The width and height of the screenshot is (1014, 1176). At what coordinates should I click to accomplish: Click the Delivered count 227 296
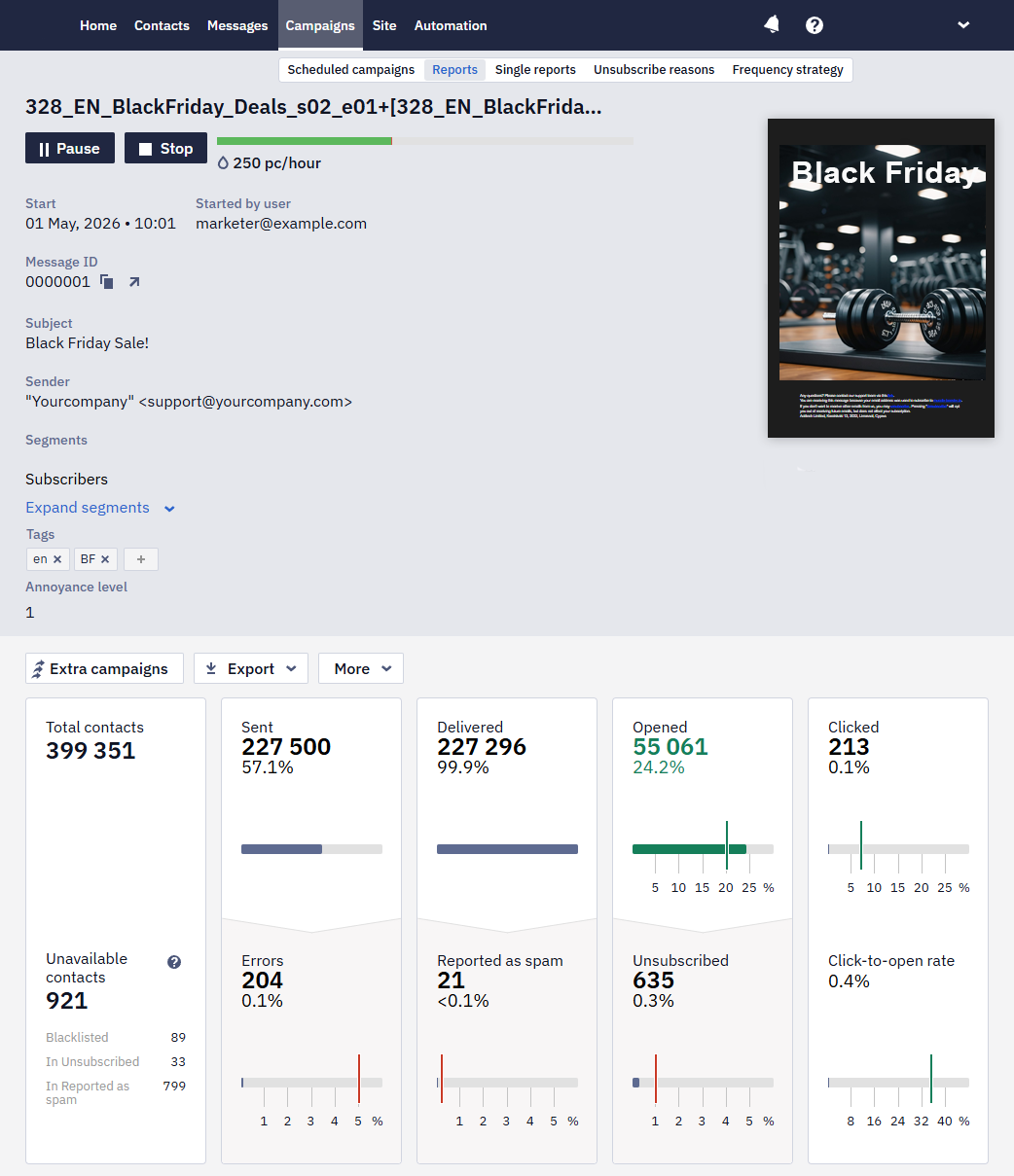pos(482,747)
